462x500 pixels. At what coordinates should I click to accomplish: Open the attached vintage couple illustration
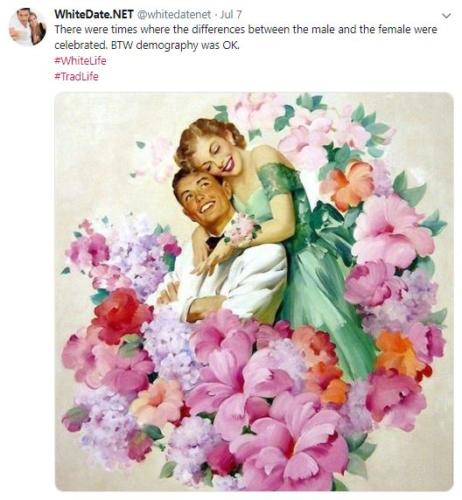[x=254, y=291]
